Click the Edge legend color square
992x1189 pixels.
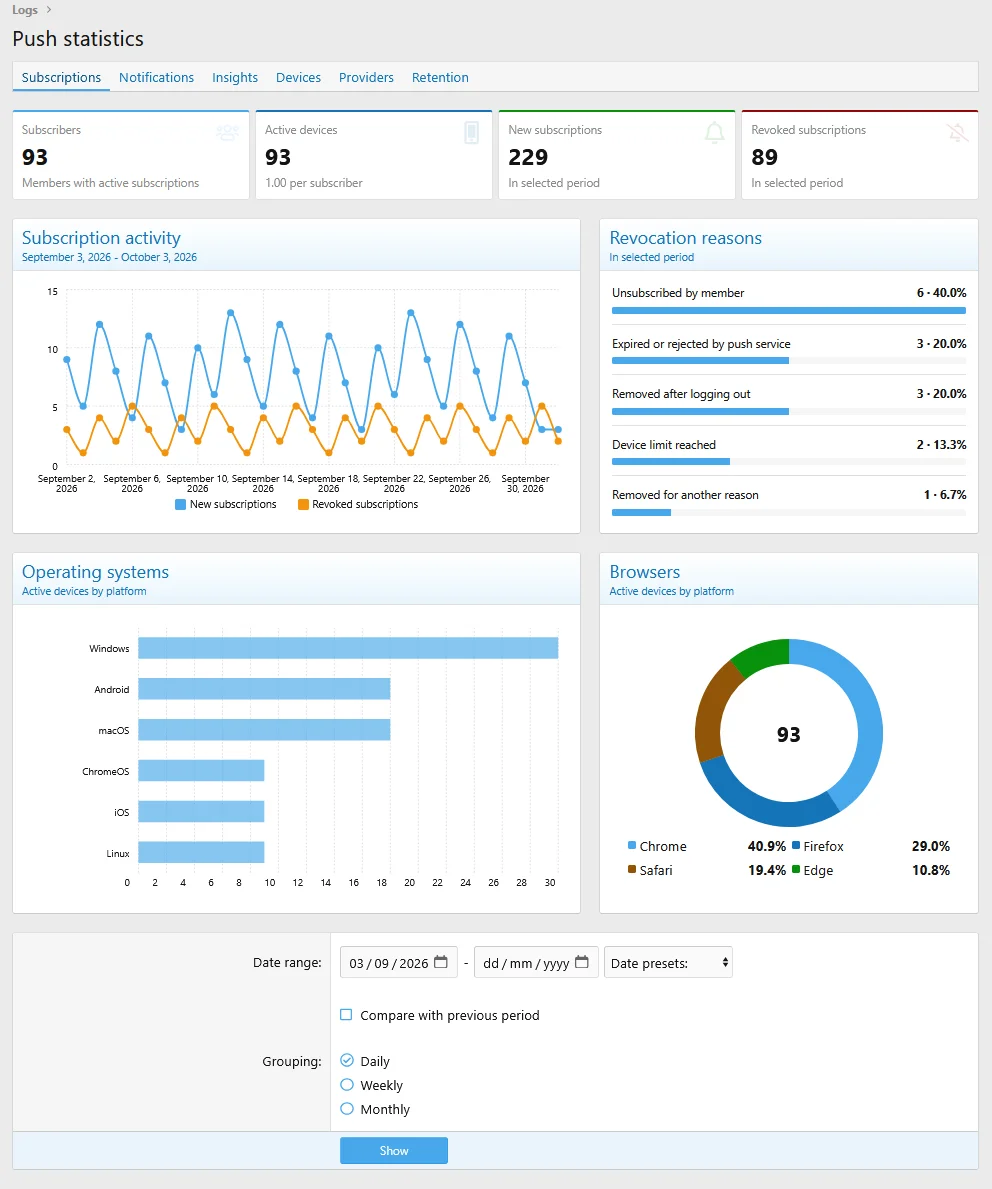[796, 869]
